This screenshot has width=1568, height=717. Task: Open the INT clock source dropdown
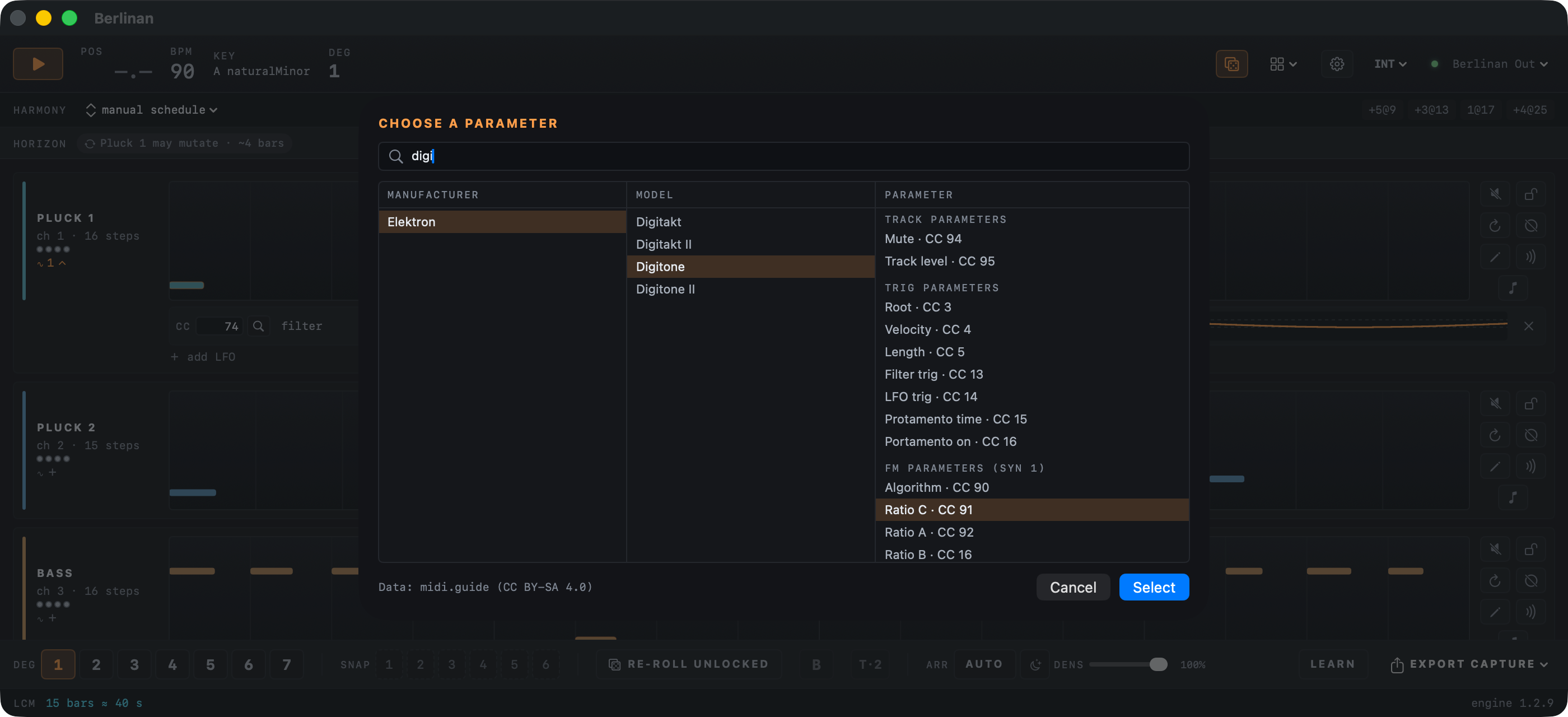click(x=1390, y=63)
